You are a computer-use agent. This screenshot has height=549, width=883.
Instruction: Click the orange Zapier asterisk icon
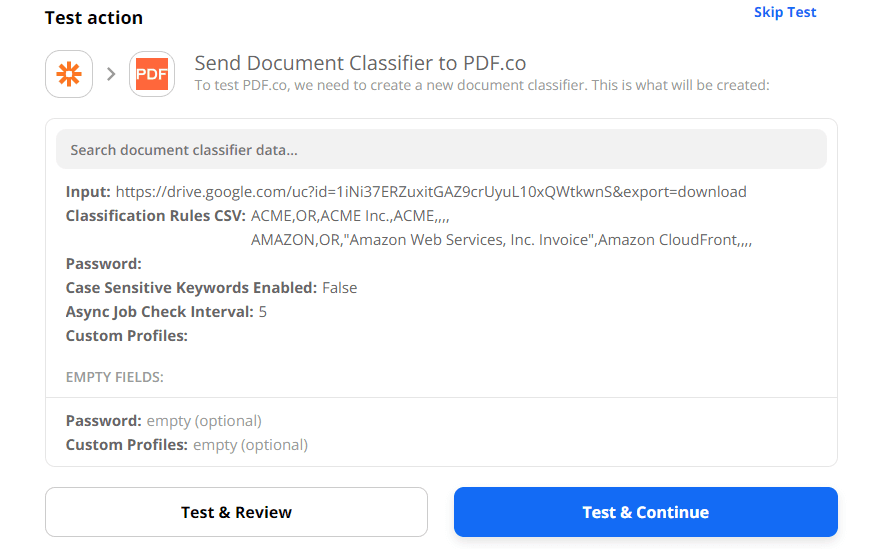coord(69,75)
